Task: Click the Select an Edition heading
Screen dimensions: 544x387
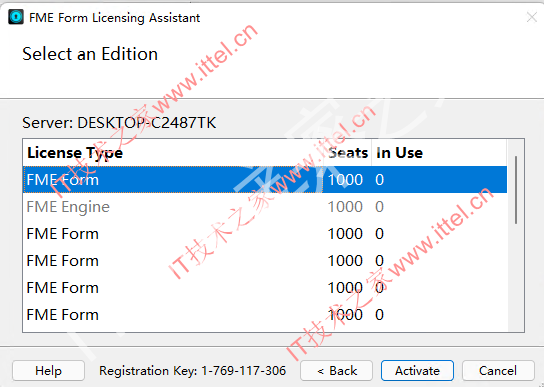Action: (x=90, y=54)
